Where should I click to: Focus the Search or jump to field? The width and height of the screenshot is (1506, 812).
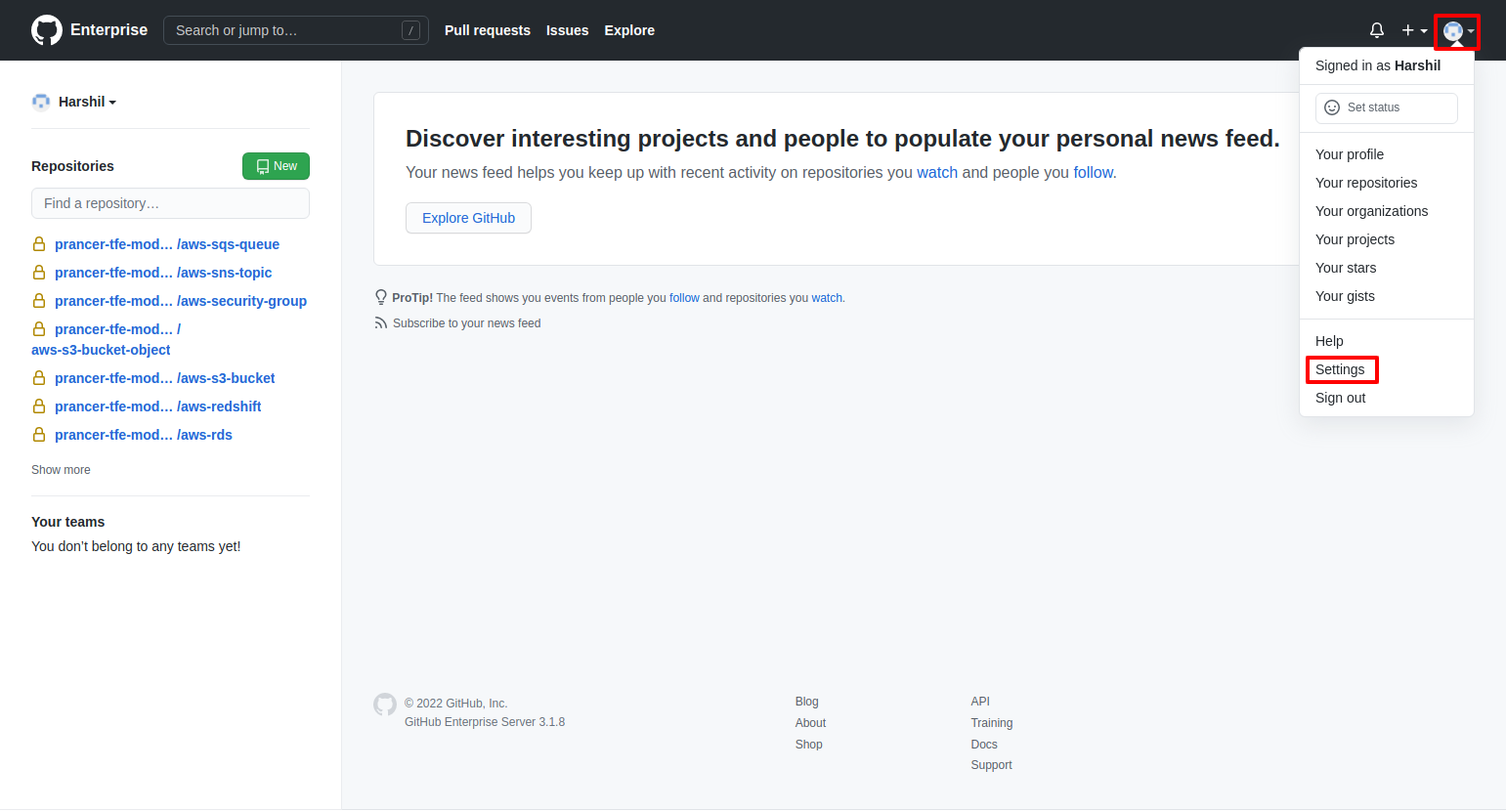295,30
